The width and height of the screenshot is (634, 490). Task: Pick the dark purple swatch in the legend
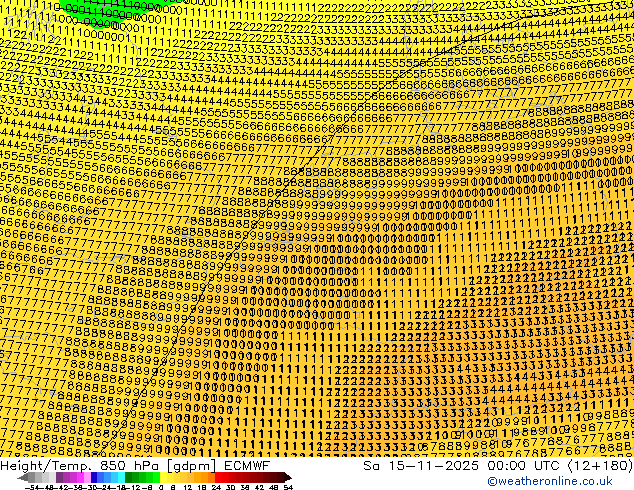point(59,478)
